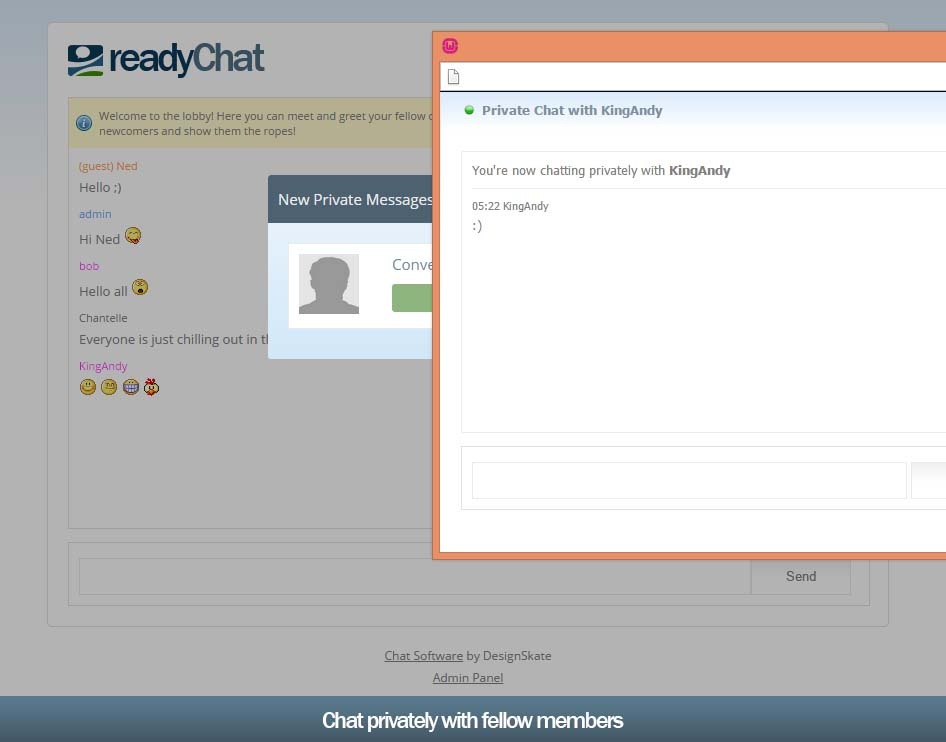Click the pink KingAndy username in lobby
Screen dimensions: 946x742
point(103,366)
